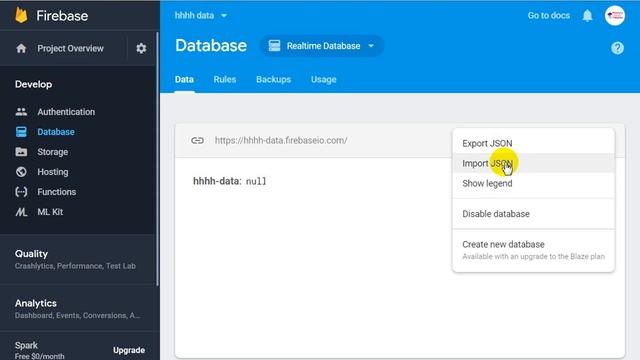Open Project Overview home icon
Image resolution: width=640 pixels, height=360 pixels.
point(21,49)
